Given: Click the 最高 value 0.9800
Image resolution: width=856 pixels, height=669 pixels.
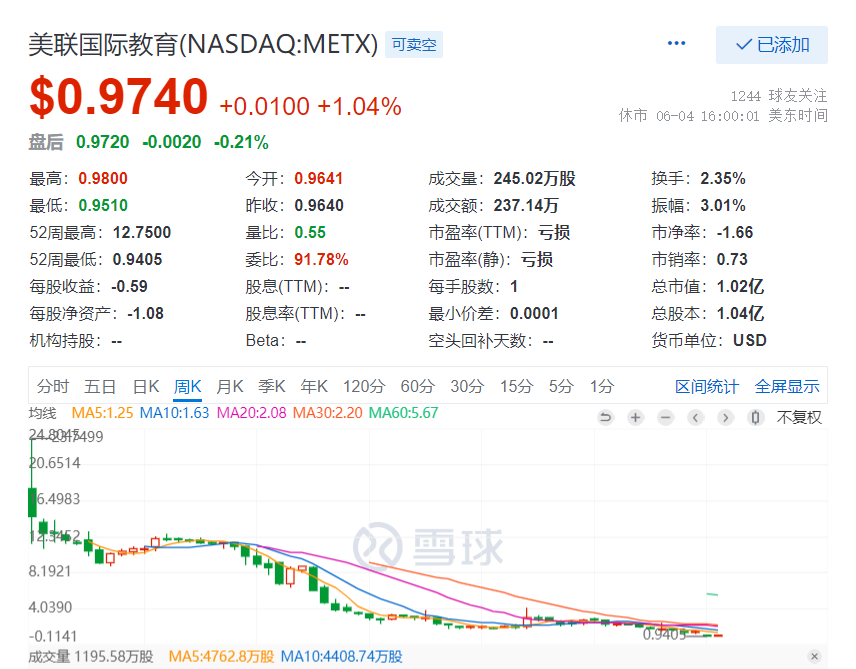Looking at the screenshot, I should [x=103, y=179].
